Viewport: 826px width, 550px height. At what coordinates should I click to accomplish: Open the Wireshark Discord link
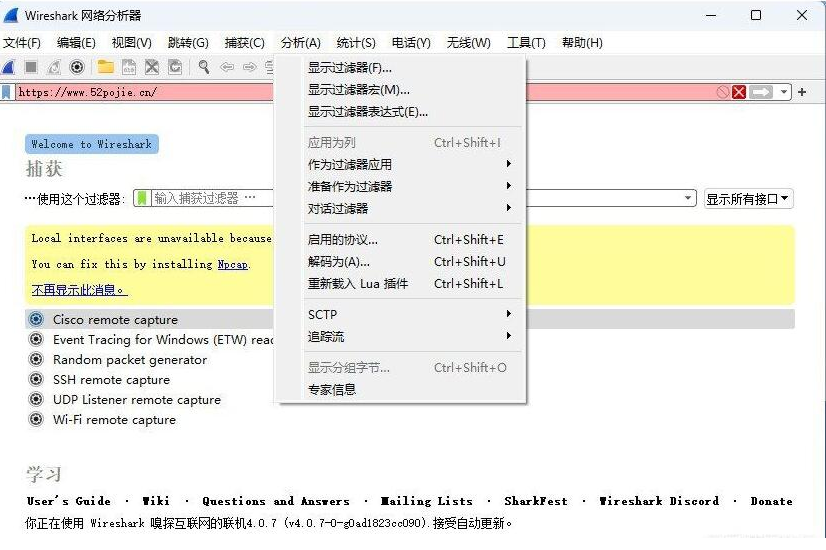659,501
